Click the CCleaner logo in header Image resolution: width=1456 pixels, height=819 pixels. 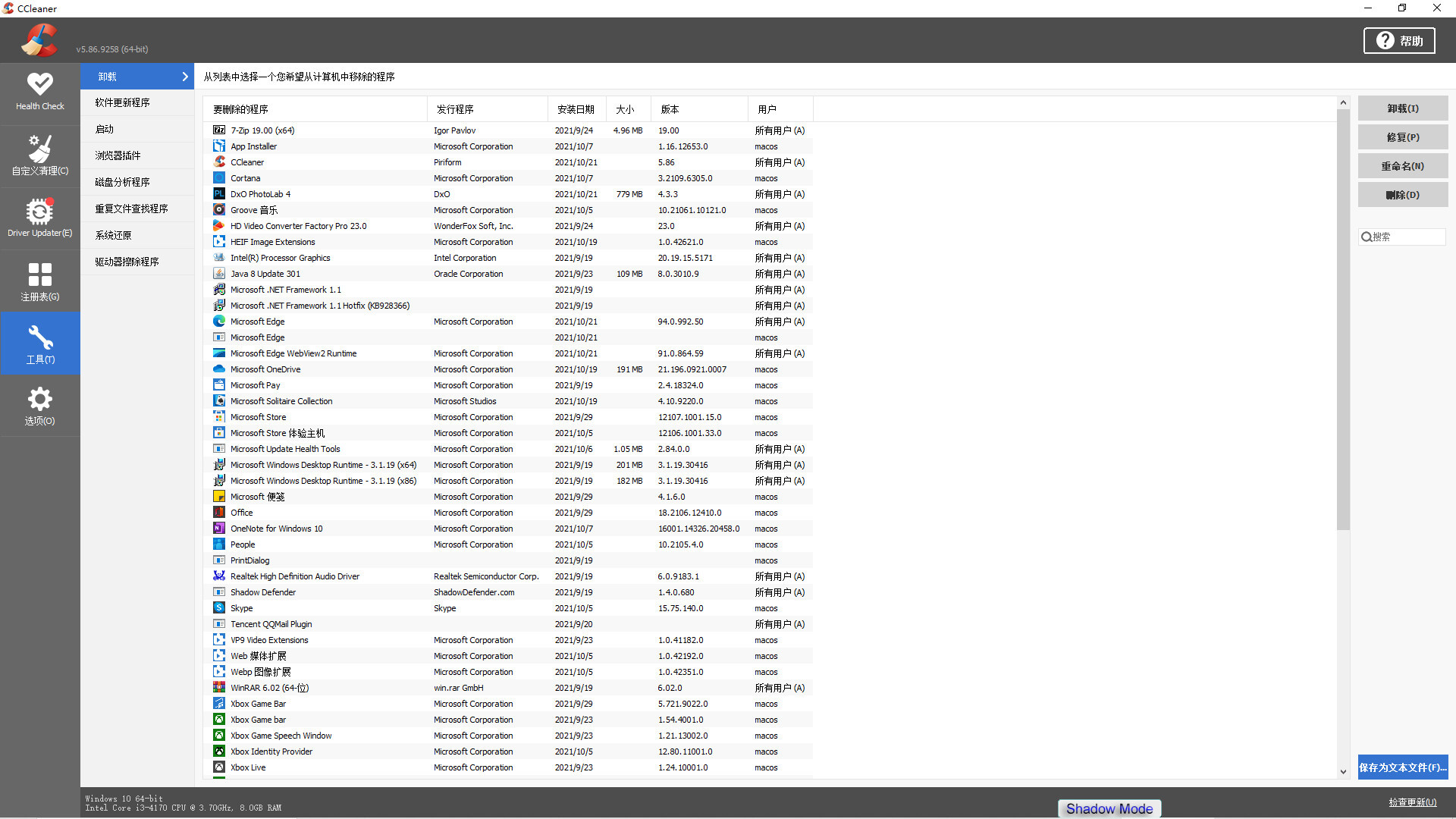[39, 40]
